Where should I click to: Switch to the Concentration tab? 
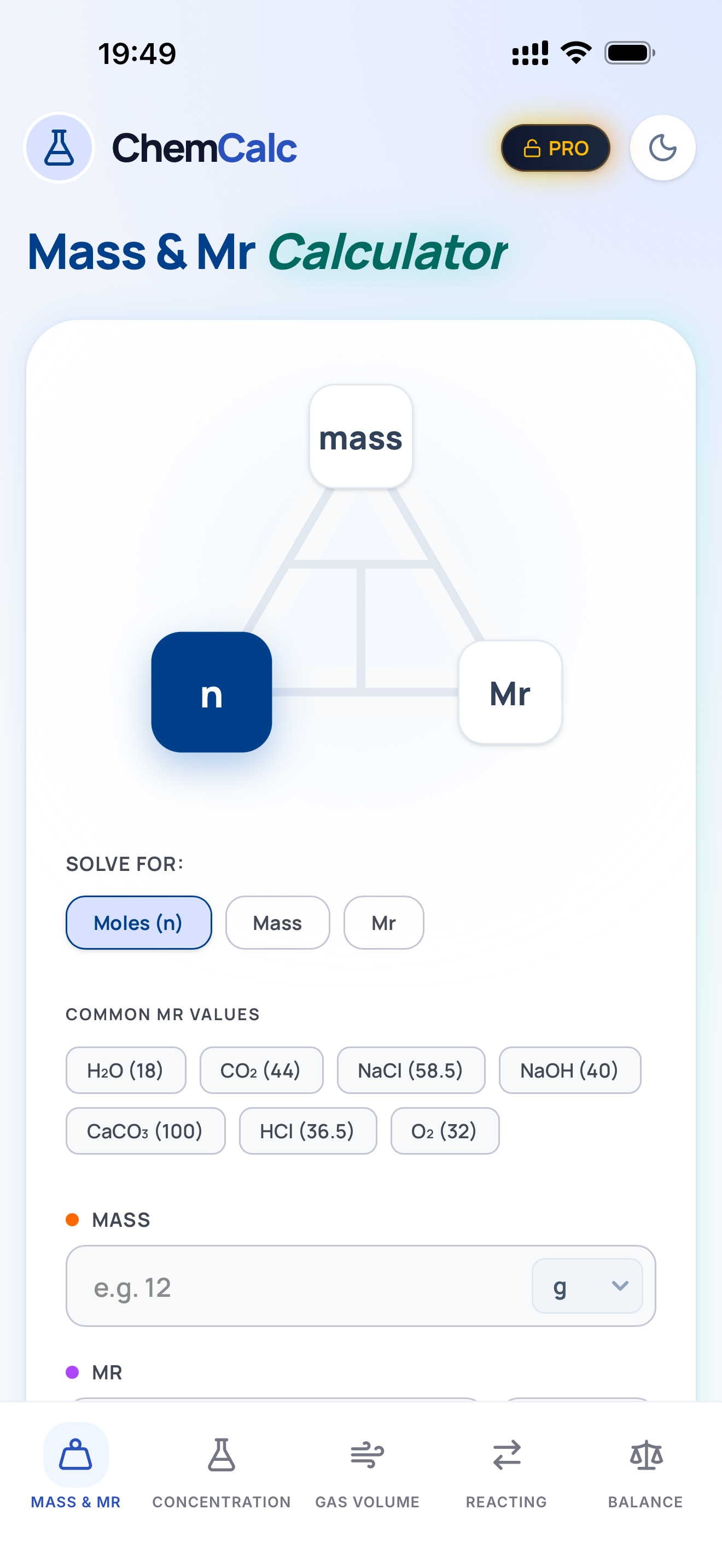pyautogui.click(x=222, y=1455)
